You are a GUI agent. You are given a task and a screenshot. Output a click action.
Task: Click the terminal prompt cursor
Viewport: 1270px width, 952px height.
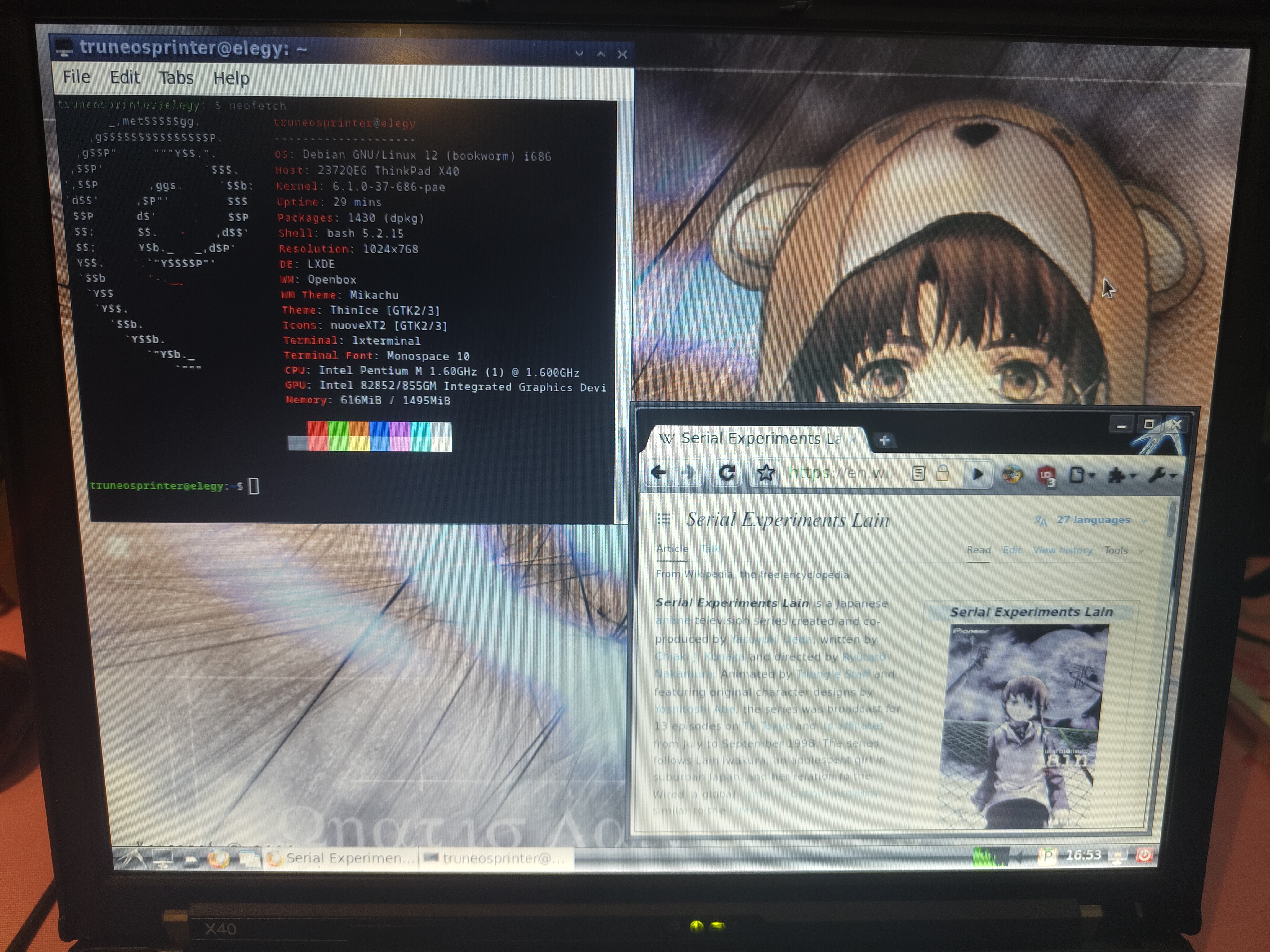[254, 486]
